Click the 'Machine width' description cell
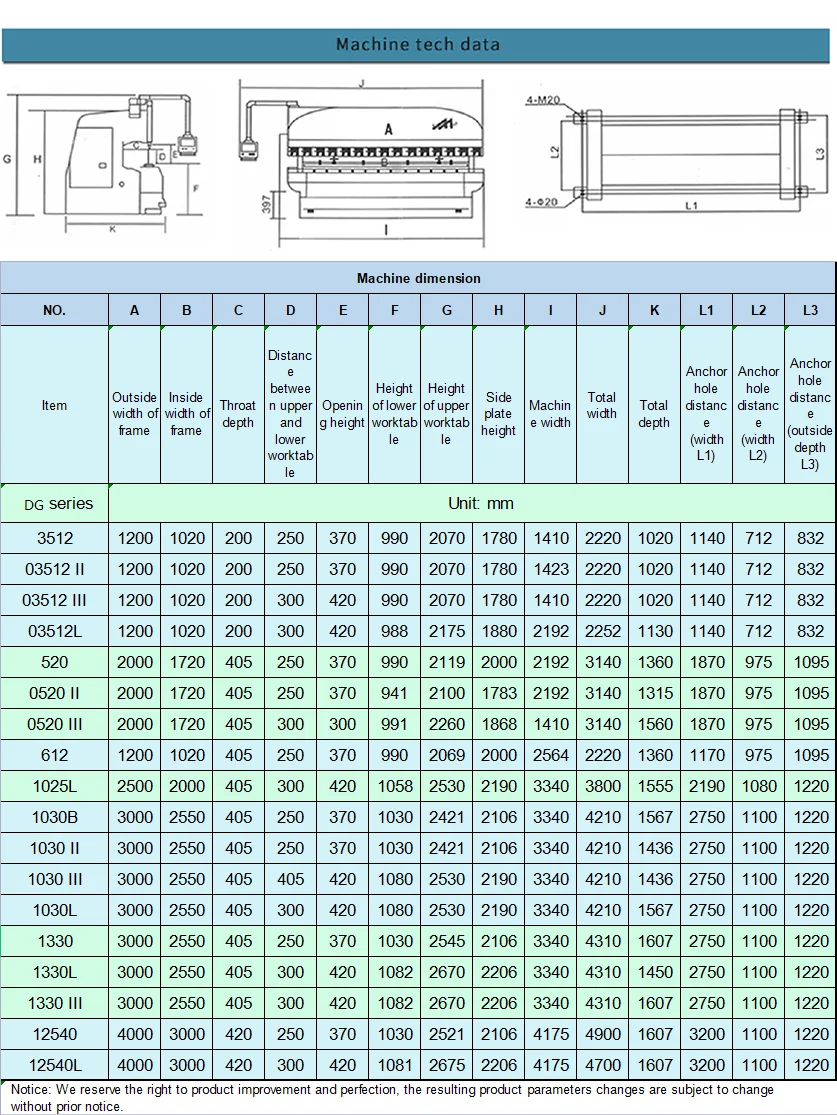Image resolution: width=837 pixels, height=1115 pixels. coord(550,405)
